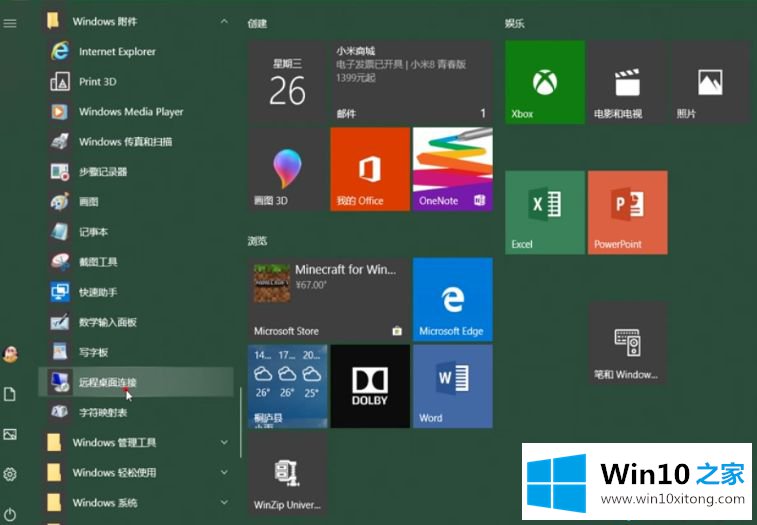Open Pictures from the left rail

tap(10, 434)
